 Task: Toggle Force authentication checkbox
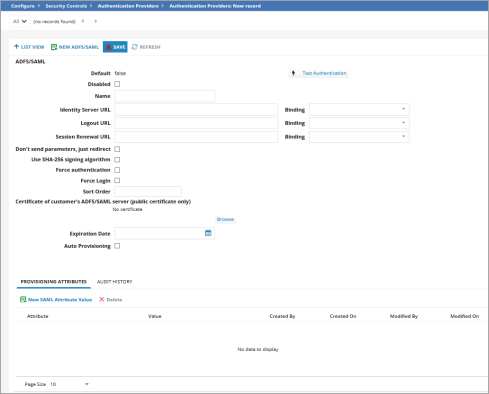point(117,170)
